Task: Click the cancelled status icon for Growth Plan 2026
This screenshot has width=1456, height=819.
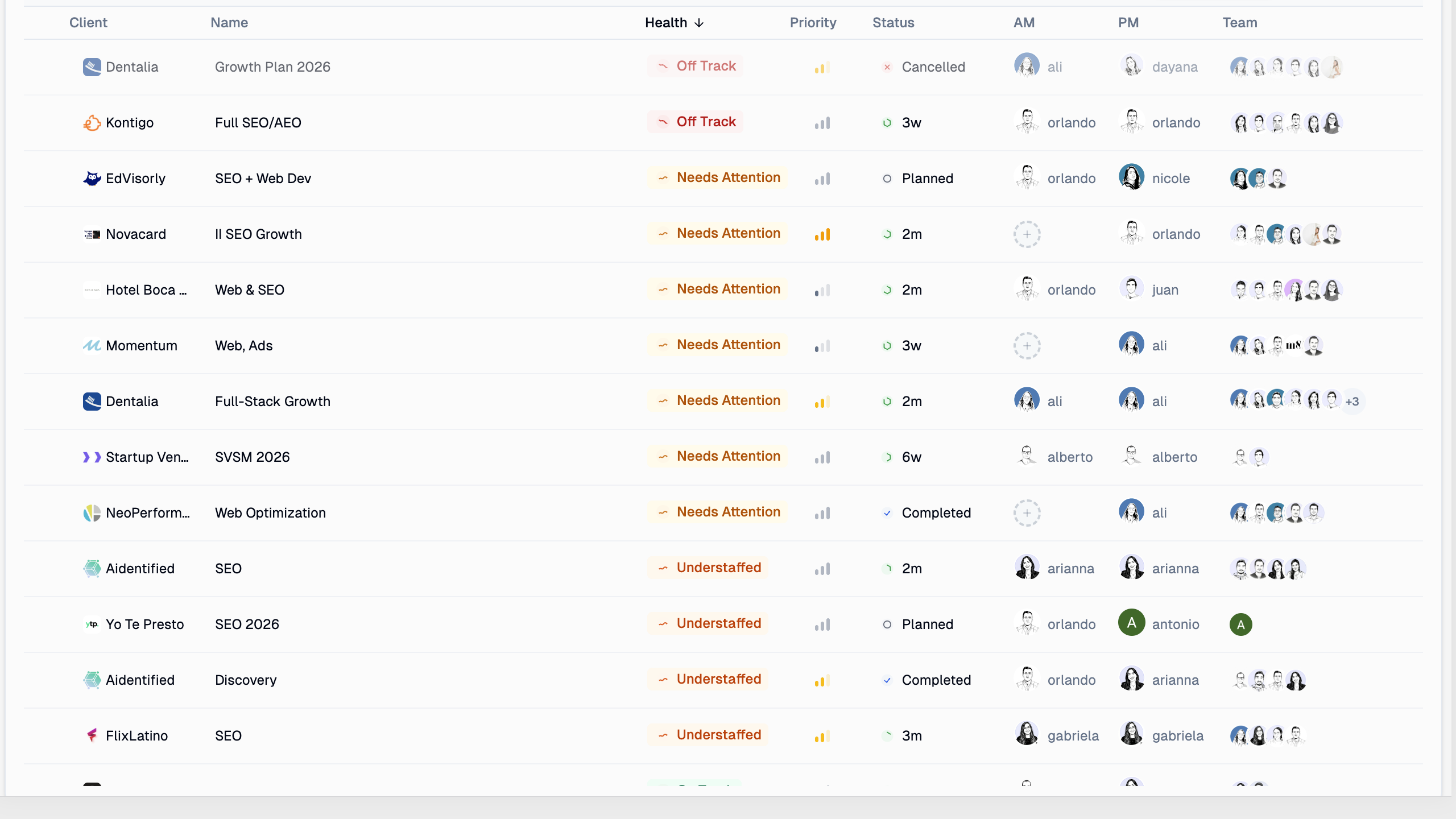Action: click(x=887, y=67)
